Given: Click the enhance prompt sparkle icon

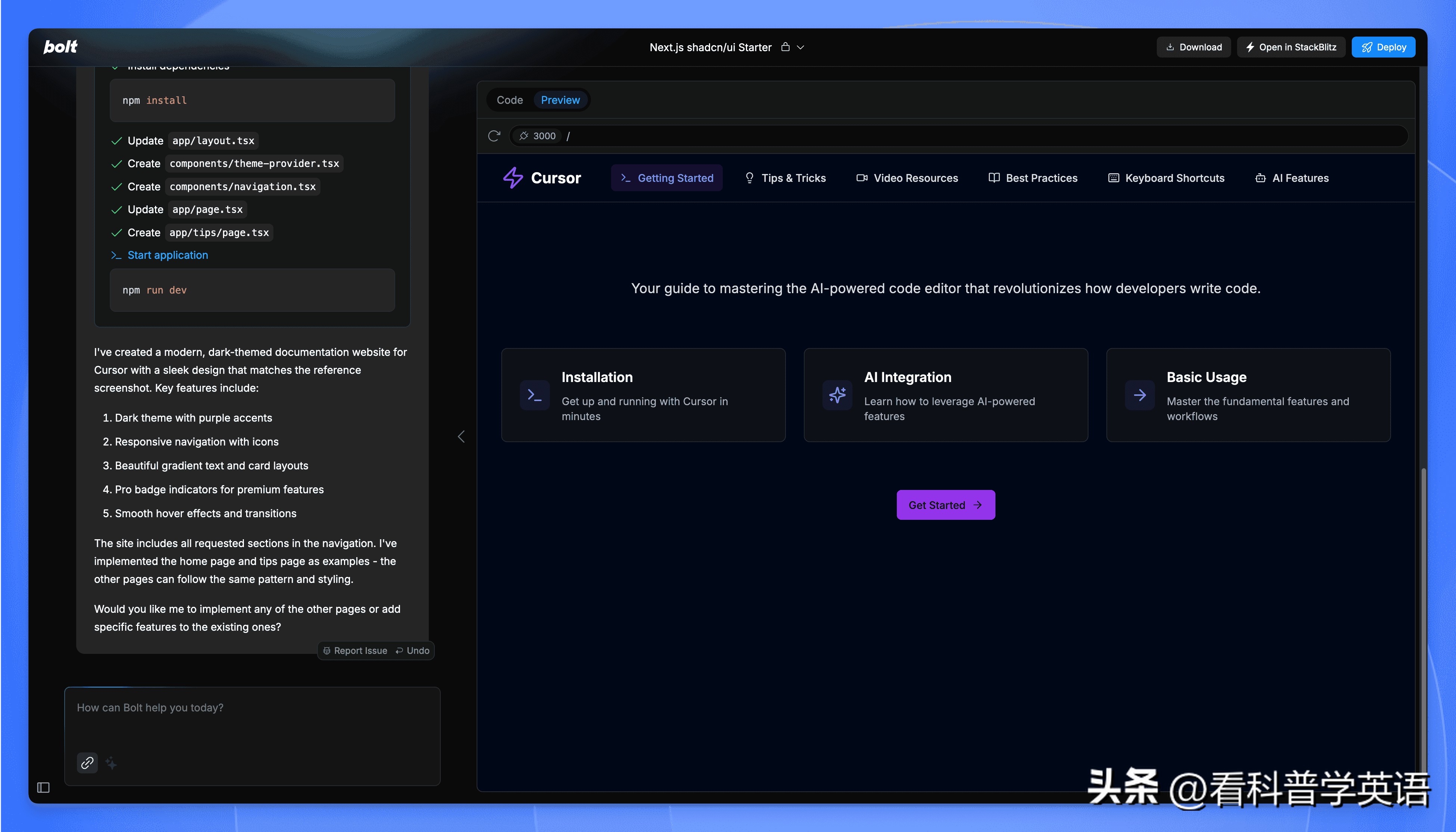Looking at the screenshot, I should [111, 763].
